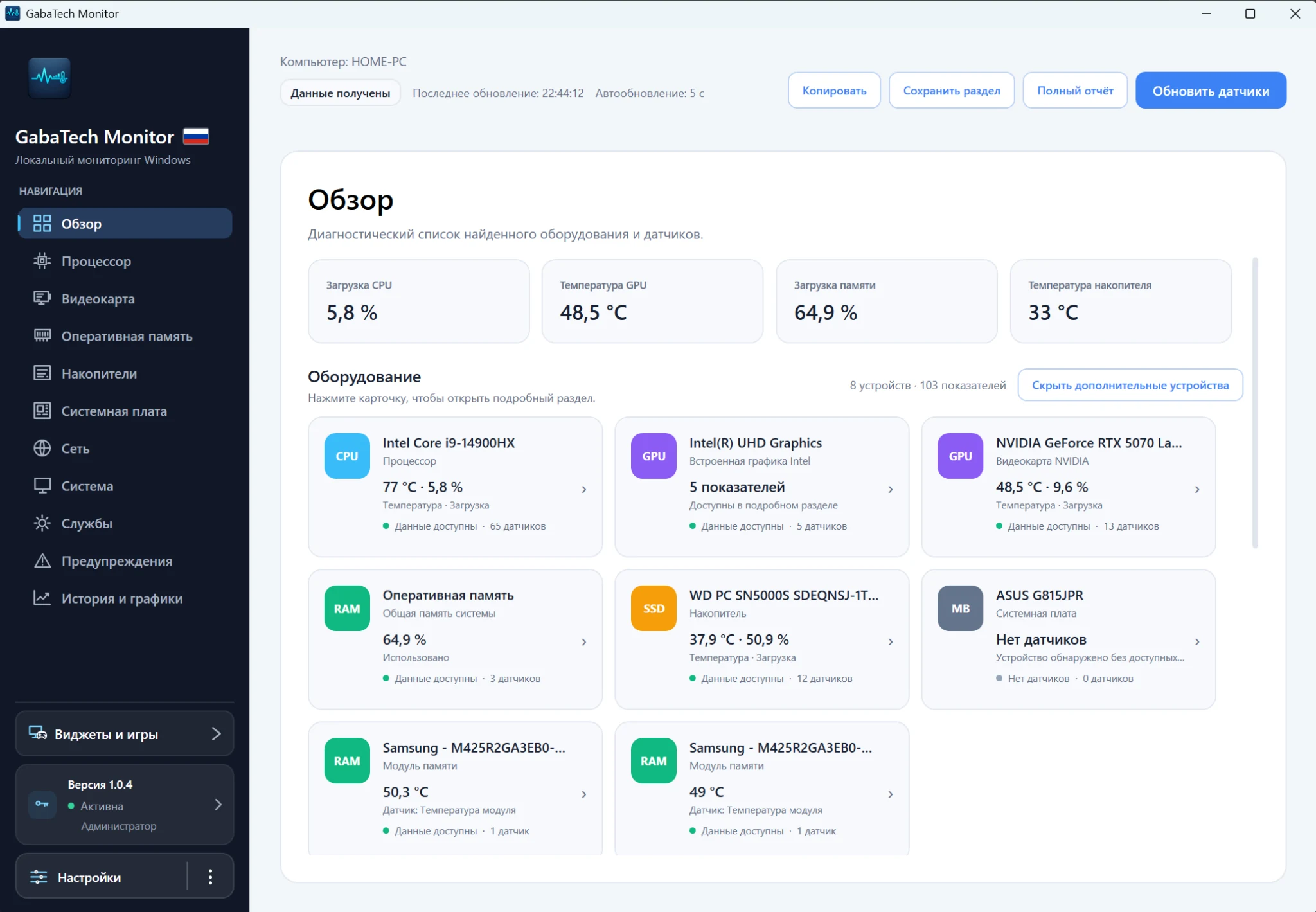The width and height of the screenshot is (1316, 912).
Task: Click the Обзор grid icon in sidebar
Action: coord(42,223)
